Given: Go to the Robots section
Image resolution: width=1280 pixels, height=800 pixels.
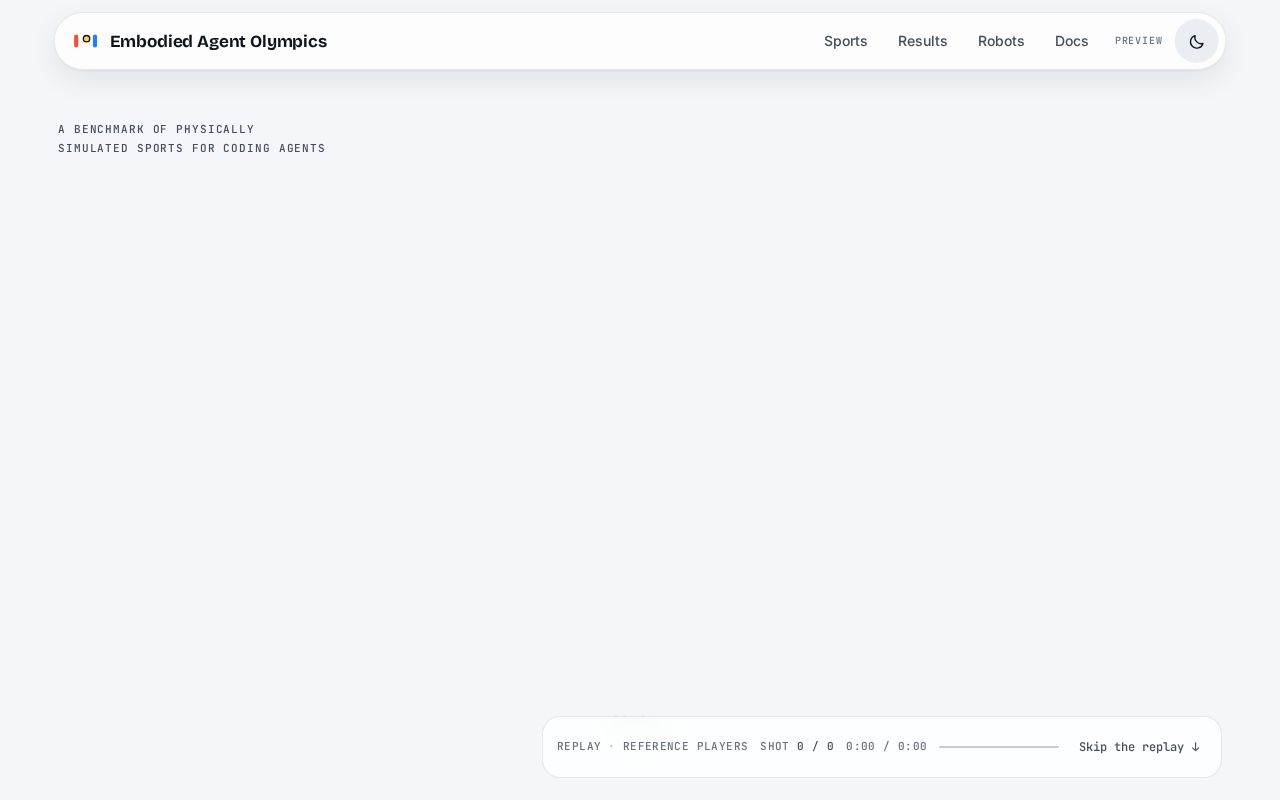Looking at the screenshot, I should (1001, 41).
